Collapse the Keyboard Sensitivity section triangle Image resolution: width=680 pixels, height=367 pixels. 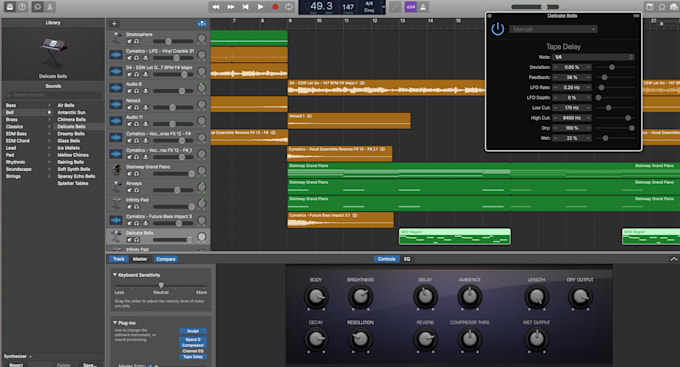click(x=115, y=275)
